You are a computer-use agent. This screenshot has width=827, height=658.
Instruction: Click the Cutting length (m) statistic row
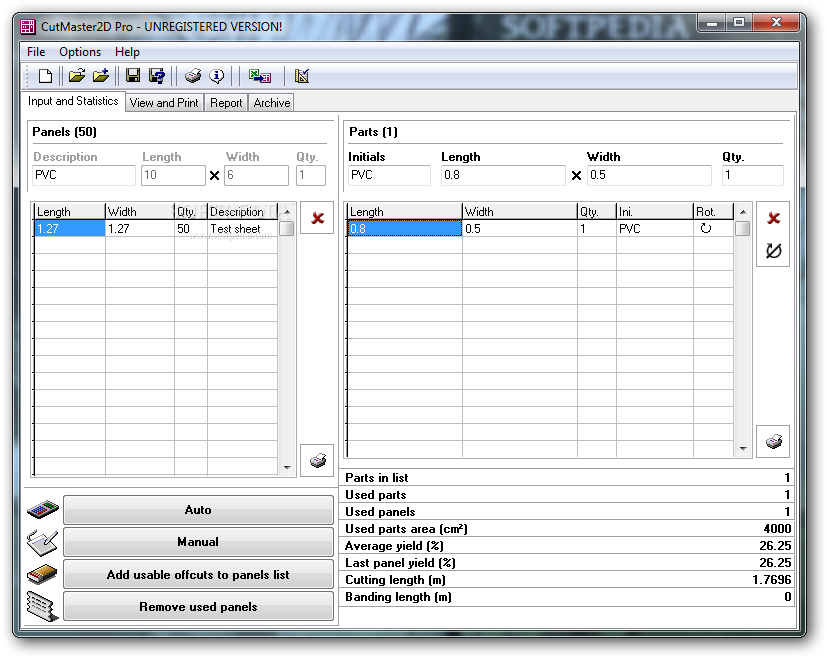pyautogui.click(x=568, y=580)
